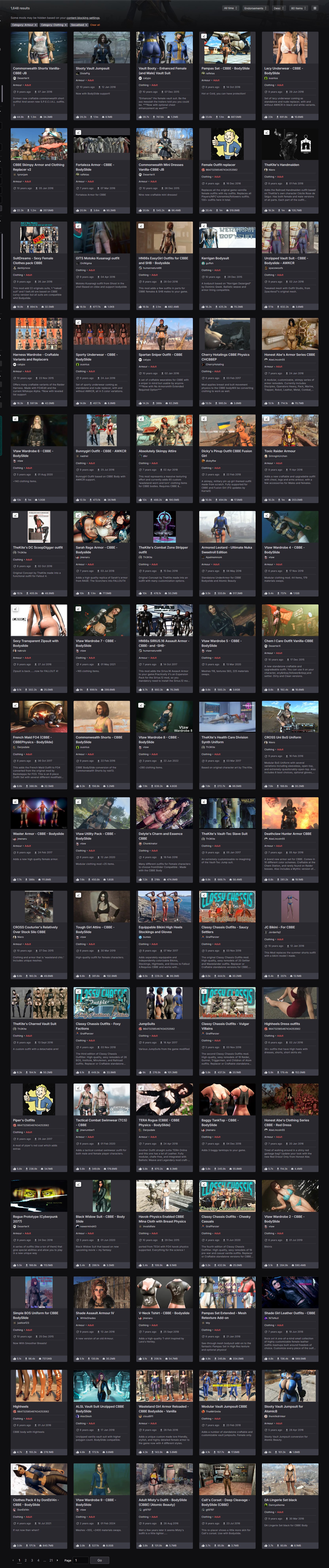
Task: Open the content blocking settings link
Action: 83,18
